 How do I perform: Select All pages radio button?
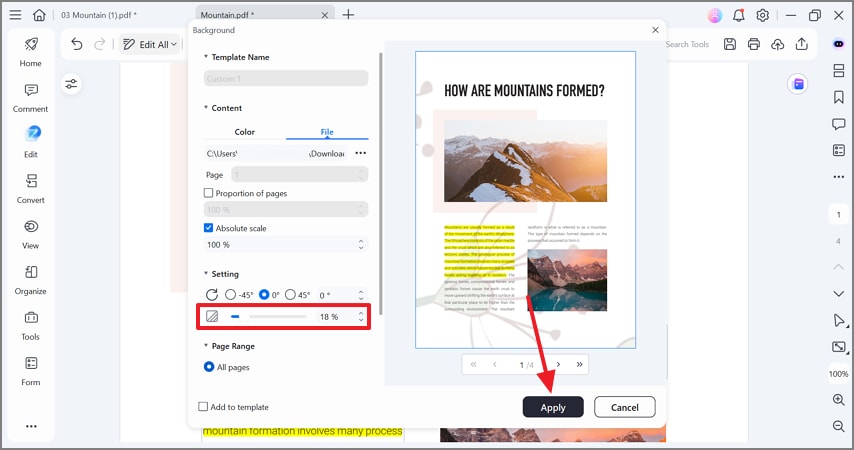(209, 367)
